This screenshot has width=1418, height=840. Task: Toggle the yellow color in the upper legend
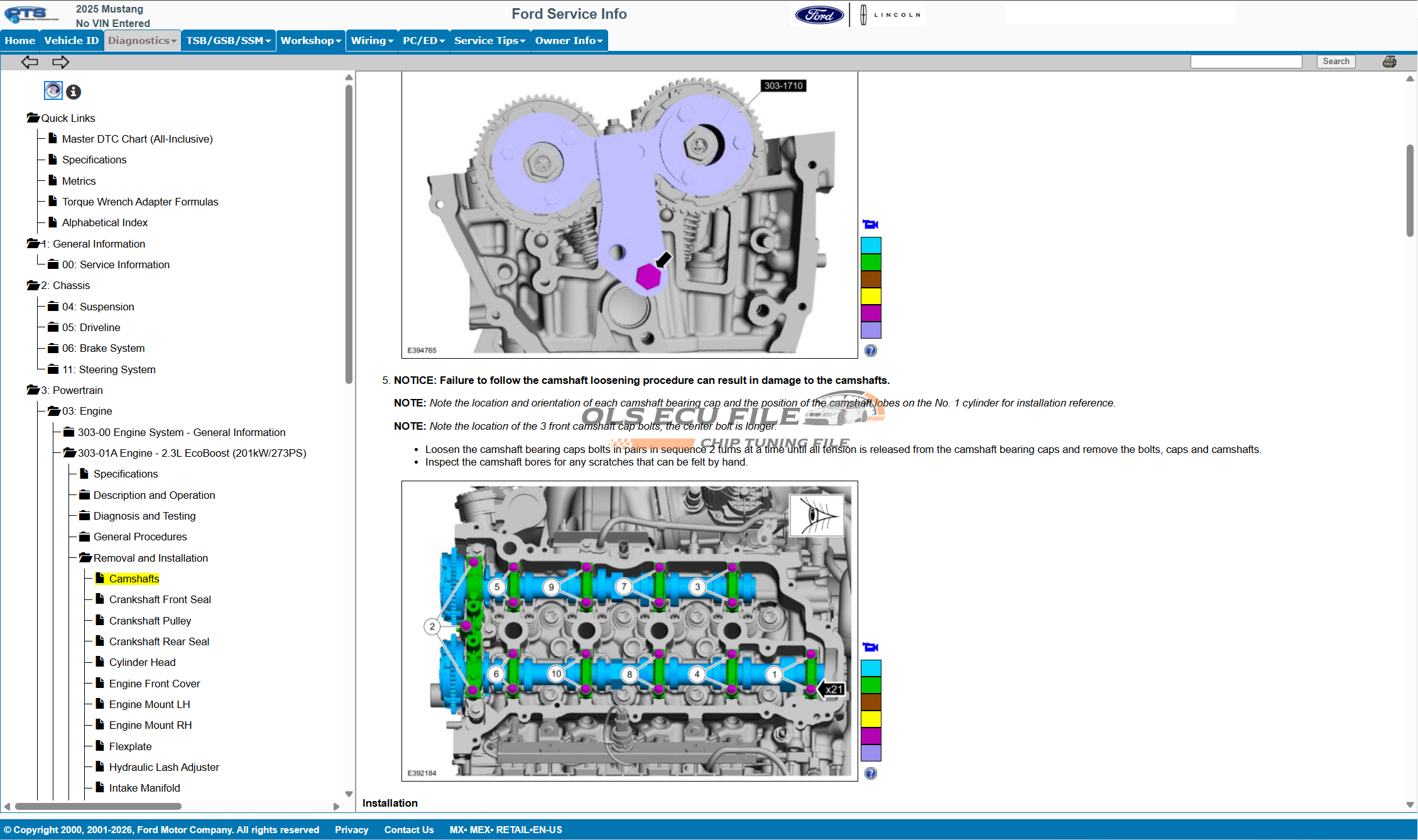pyautogui.click(x=870, y=296)
